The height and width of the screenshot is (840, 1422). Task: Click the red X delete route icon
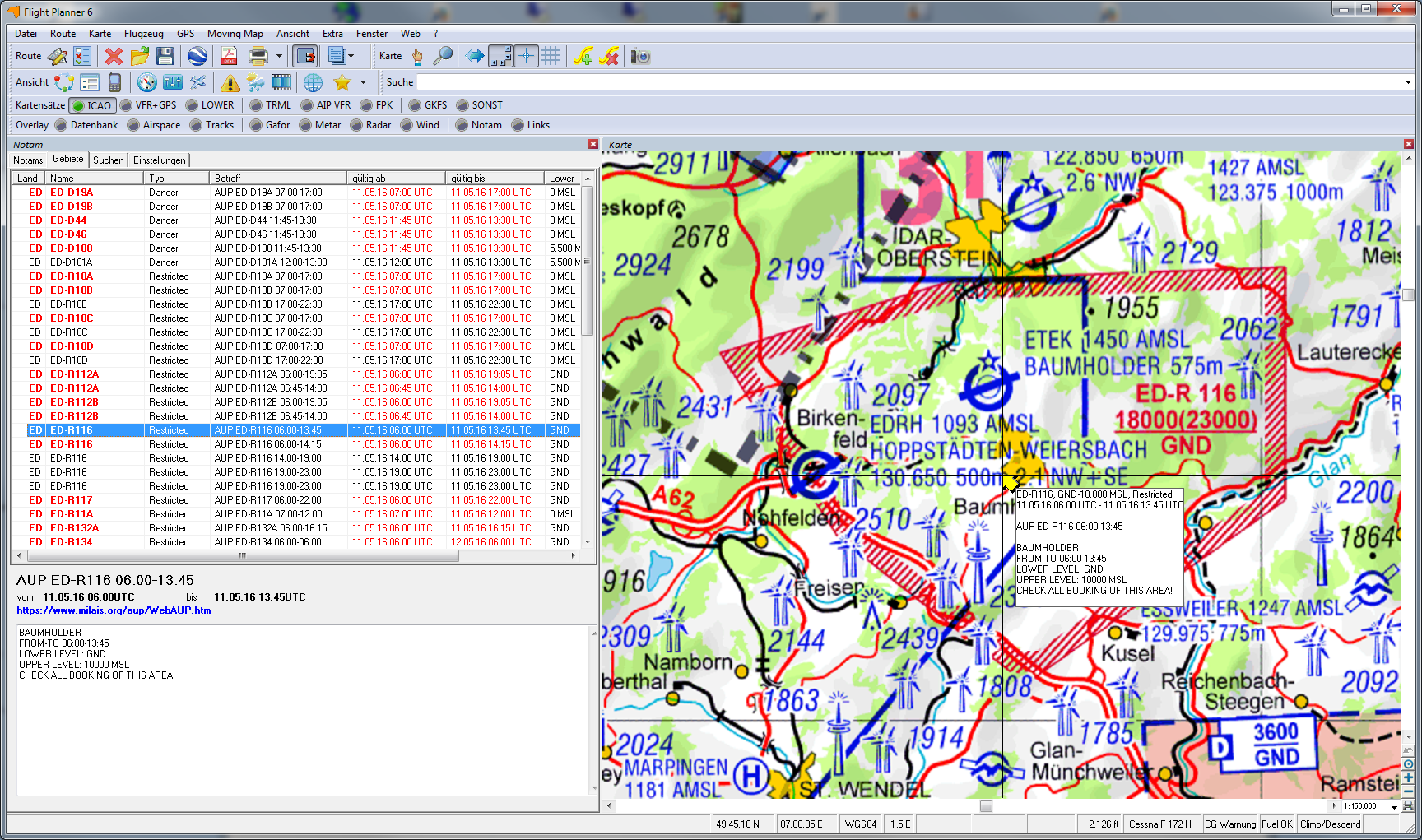point(114,56)
